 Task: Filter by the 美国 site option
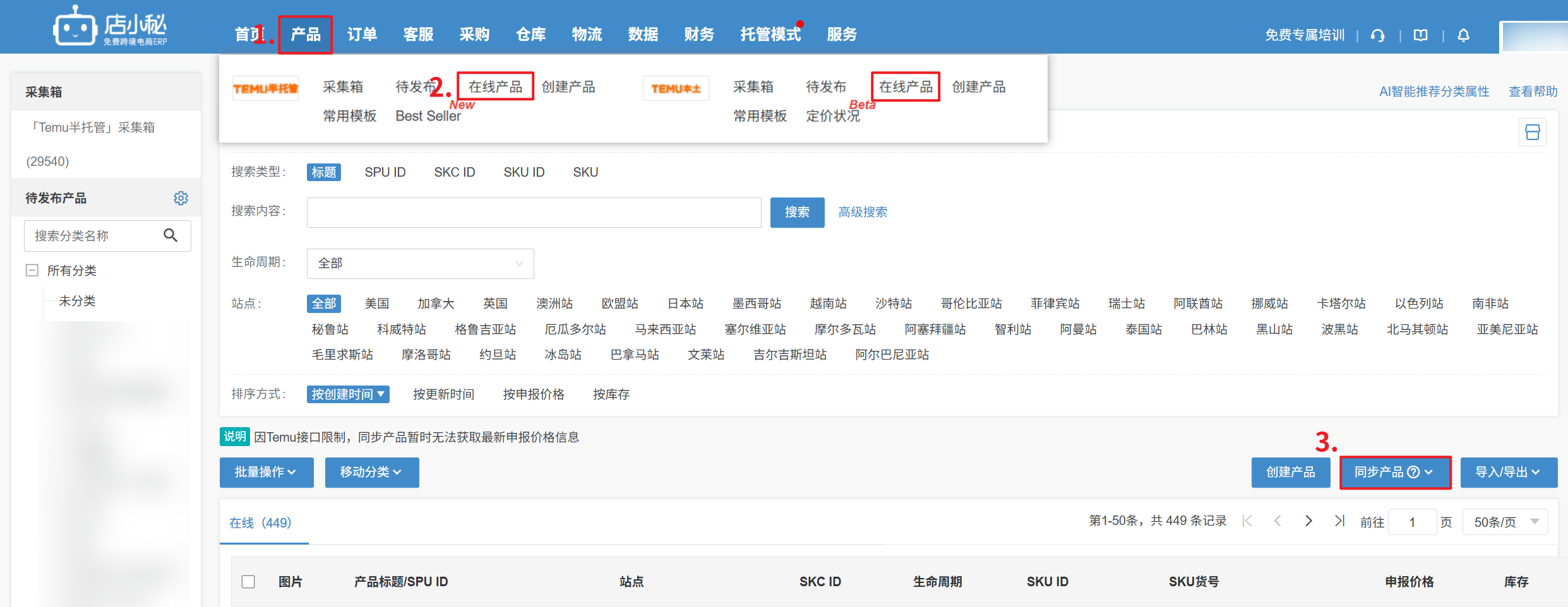point(376,303)
